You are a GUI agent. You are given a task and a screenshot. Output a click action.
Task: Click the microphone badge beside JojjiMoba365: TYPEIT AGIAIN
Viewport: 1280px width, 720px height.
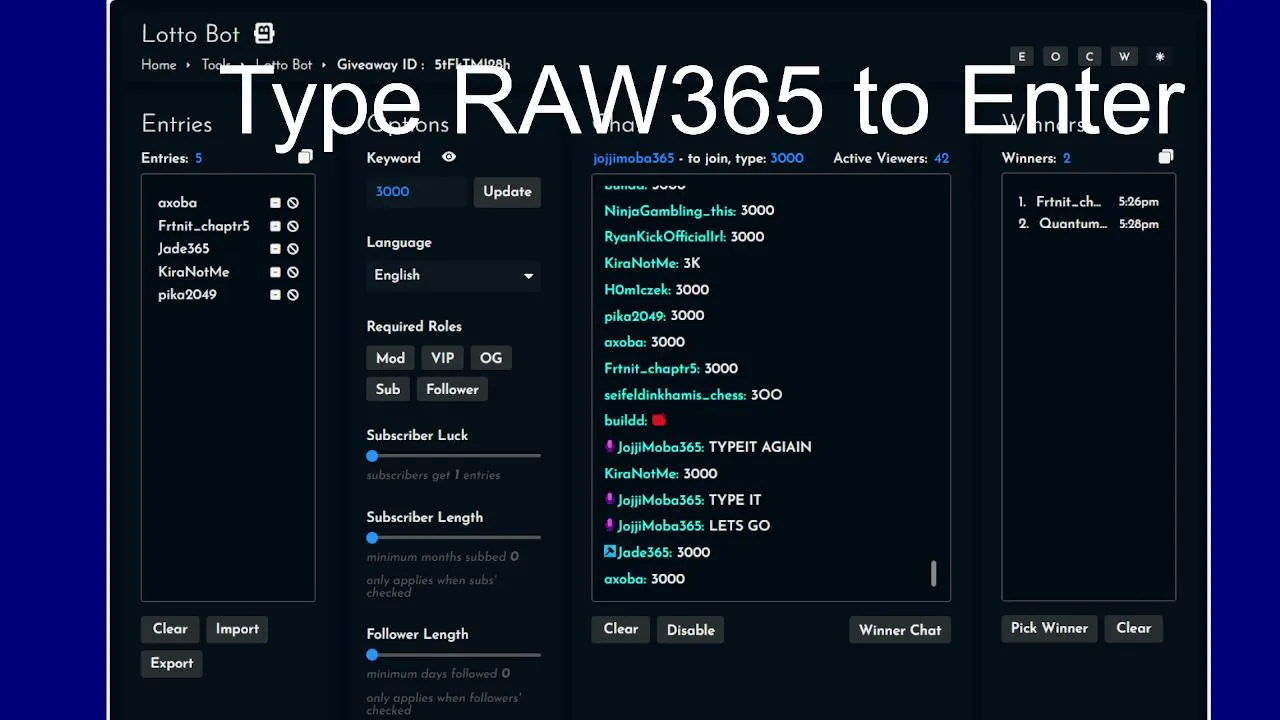610,447
